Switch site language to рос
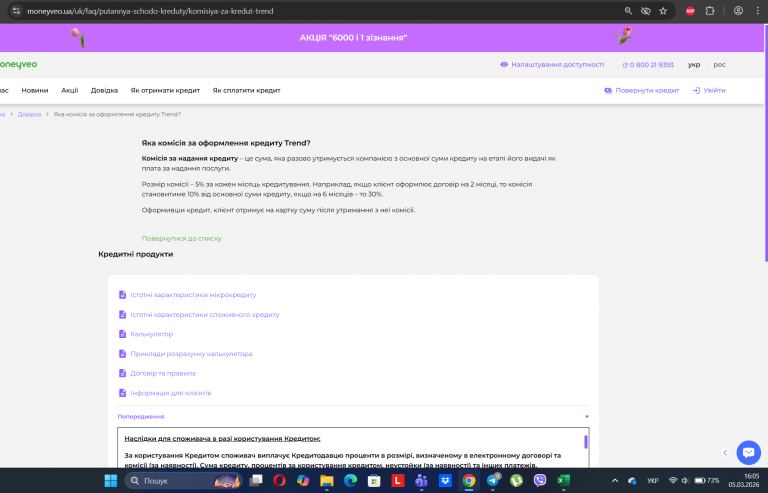This screenshot has width=768, height=493. coord(720,65)
